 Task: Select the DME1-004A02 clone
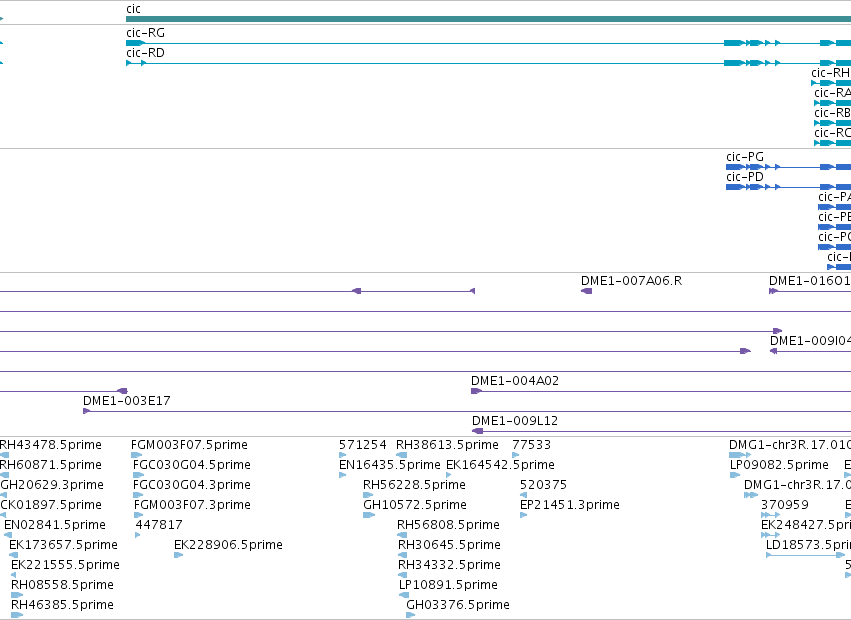coord(661,391)
